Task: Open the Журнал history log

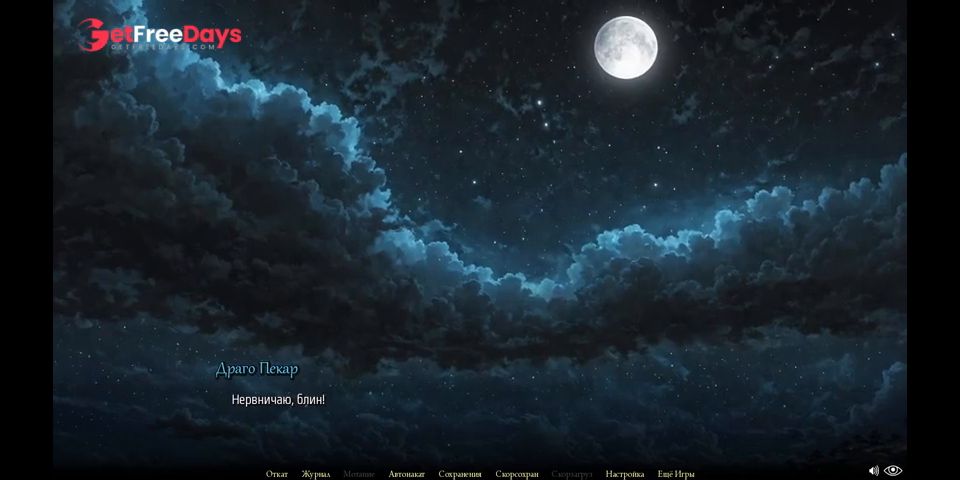Action: (x=316, y=474)
